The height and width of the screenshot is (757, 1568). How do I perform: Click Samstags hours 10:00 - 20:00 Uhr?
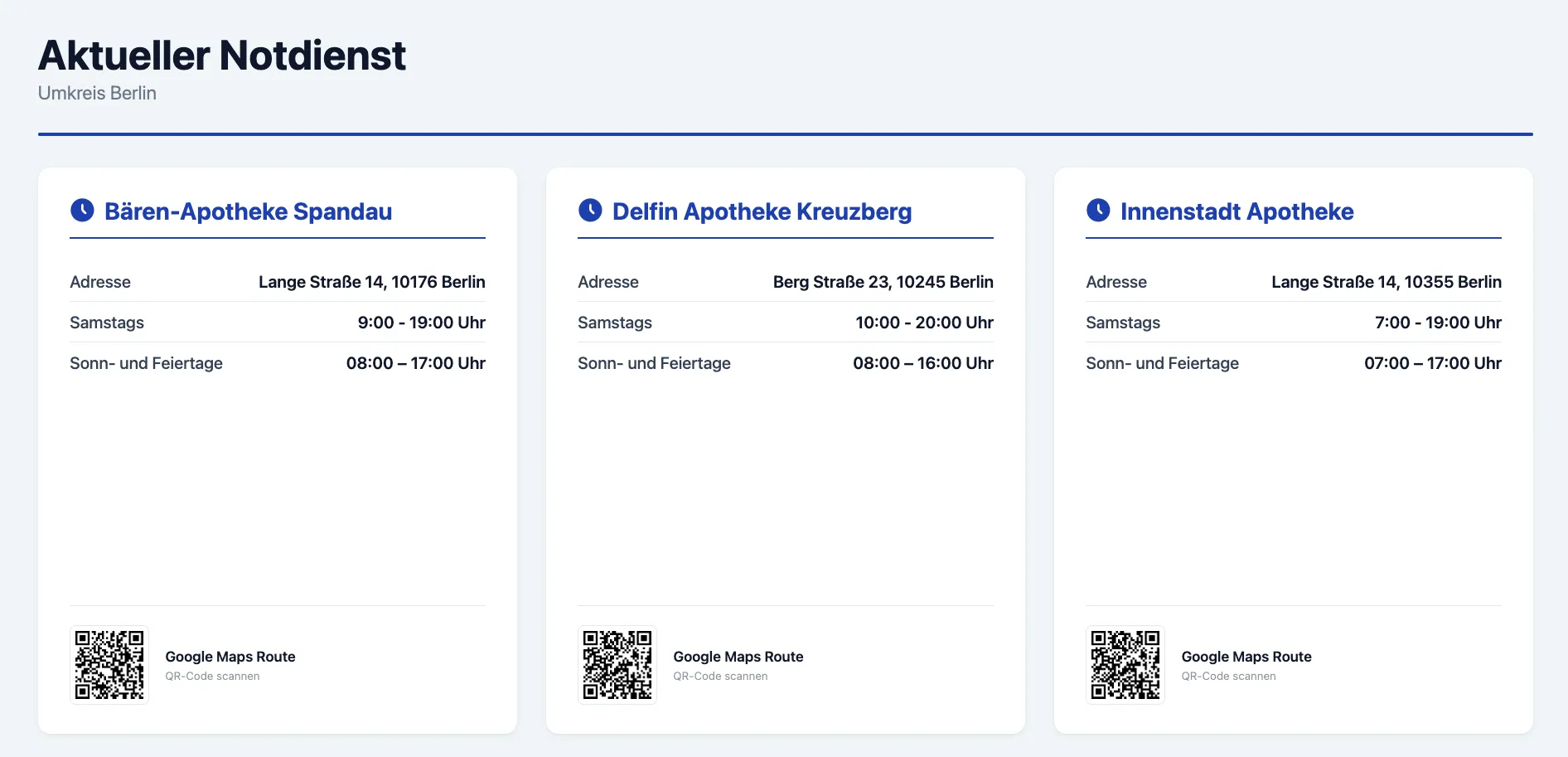(924, 323)
